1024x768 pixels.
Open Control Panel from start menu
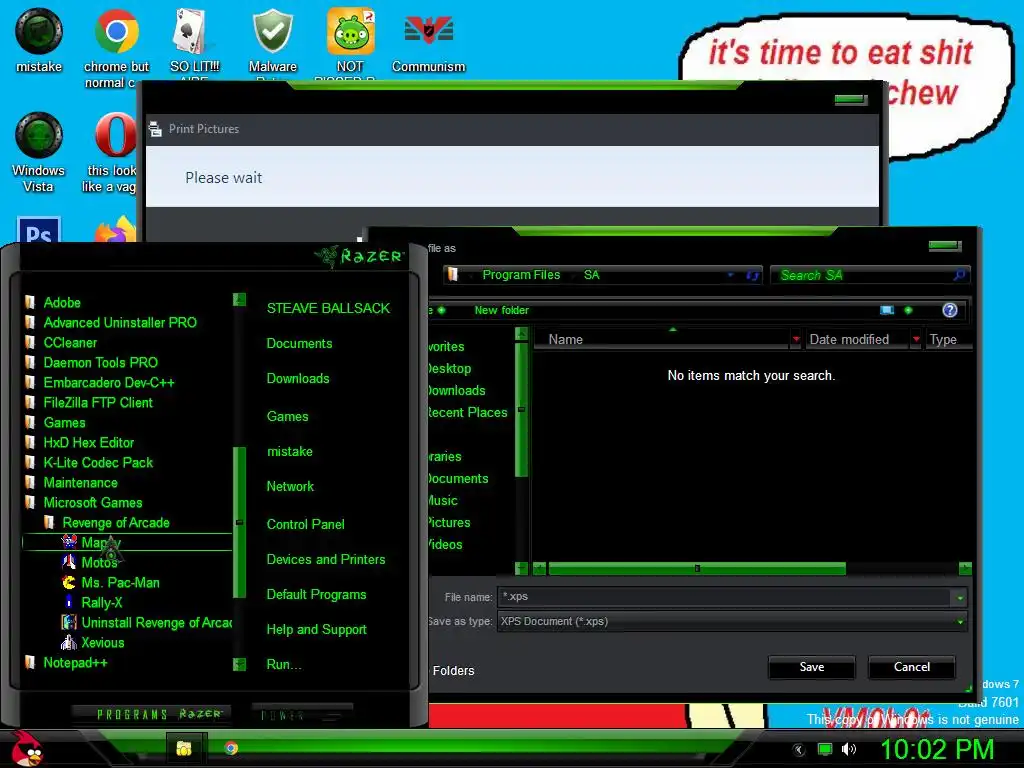tap(305, 524)
